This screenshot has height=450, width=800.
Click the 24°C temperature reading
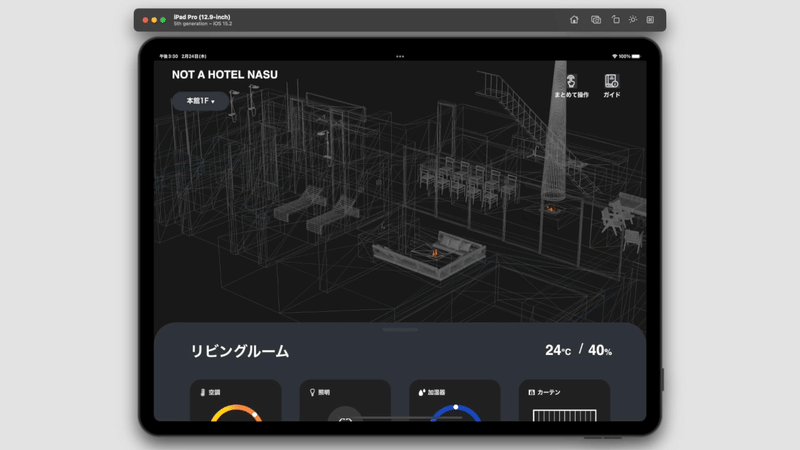pyautogui.click(x=558, y=350)
